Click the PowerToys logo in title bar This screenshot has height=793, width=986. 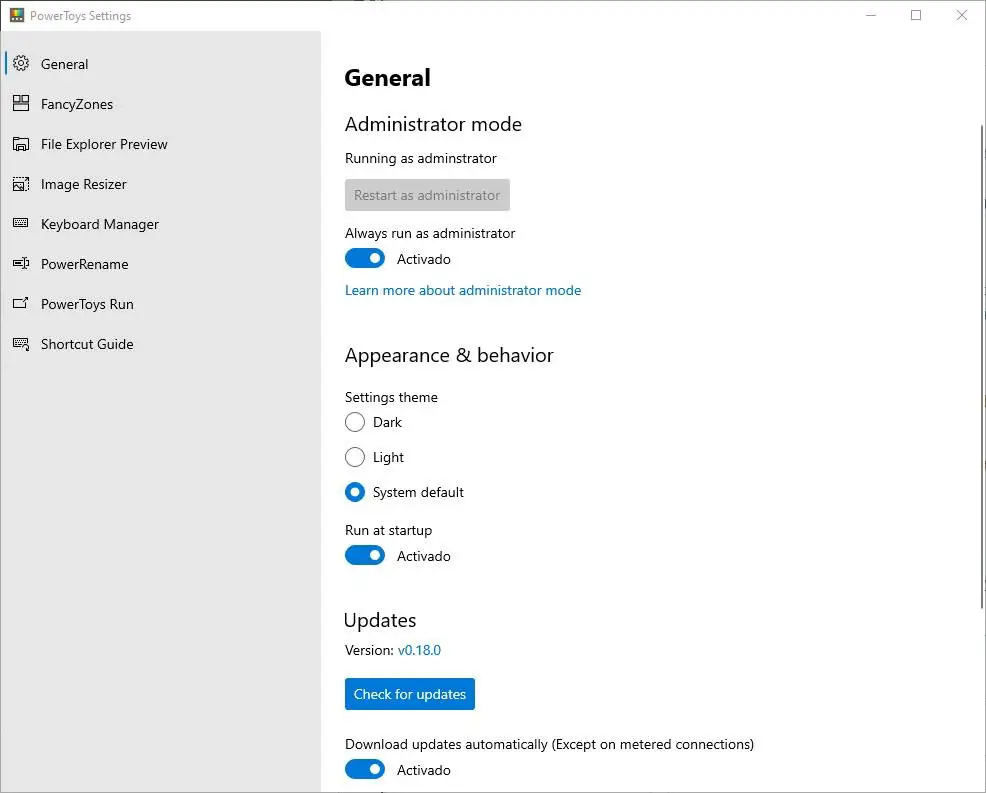[17, 15]
